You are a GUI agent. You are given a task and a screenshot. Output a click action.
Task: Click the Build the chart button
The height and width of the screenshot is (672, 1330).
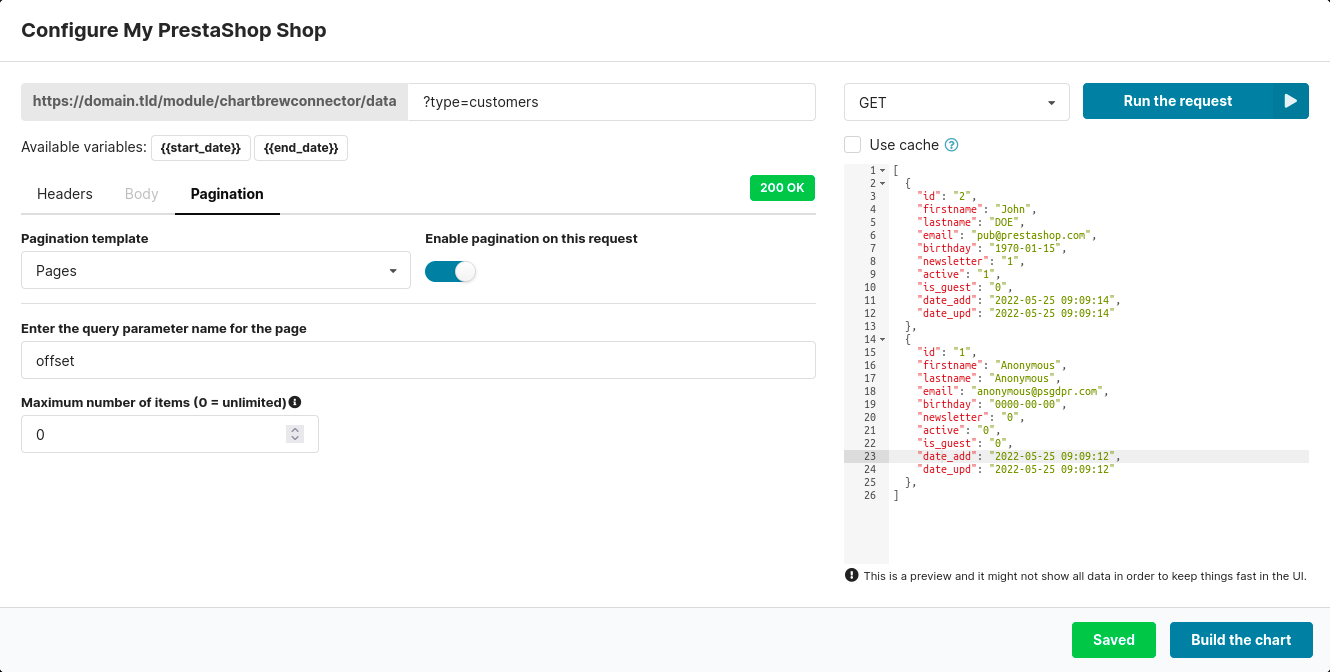coord(1240,640)
